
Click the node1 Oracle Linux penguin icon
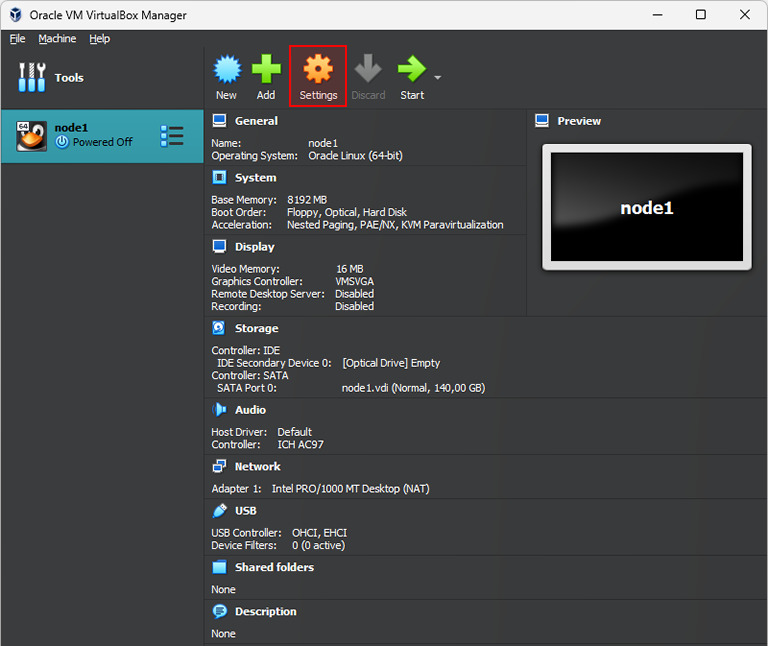pos(32,136)
